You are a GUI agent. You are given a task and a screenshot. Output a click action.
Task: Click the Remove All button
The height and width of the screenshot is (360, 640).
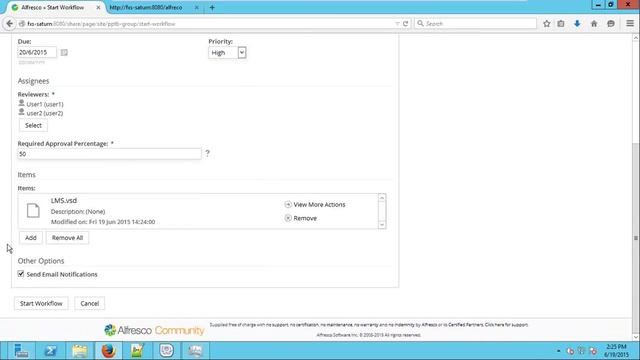67,238
